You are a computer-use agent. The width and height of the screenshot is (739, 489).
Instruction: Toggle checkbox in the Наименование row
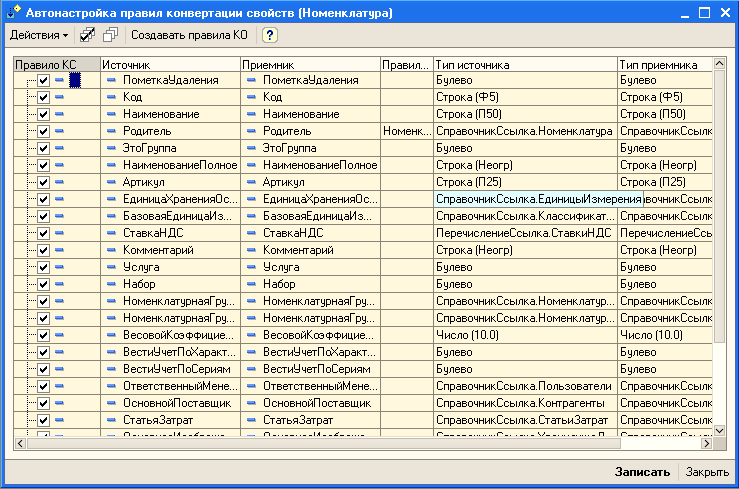tap(43, 114)
